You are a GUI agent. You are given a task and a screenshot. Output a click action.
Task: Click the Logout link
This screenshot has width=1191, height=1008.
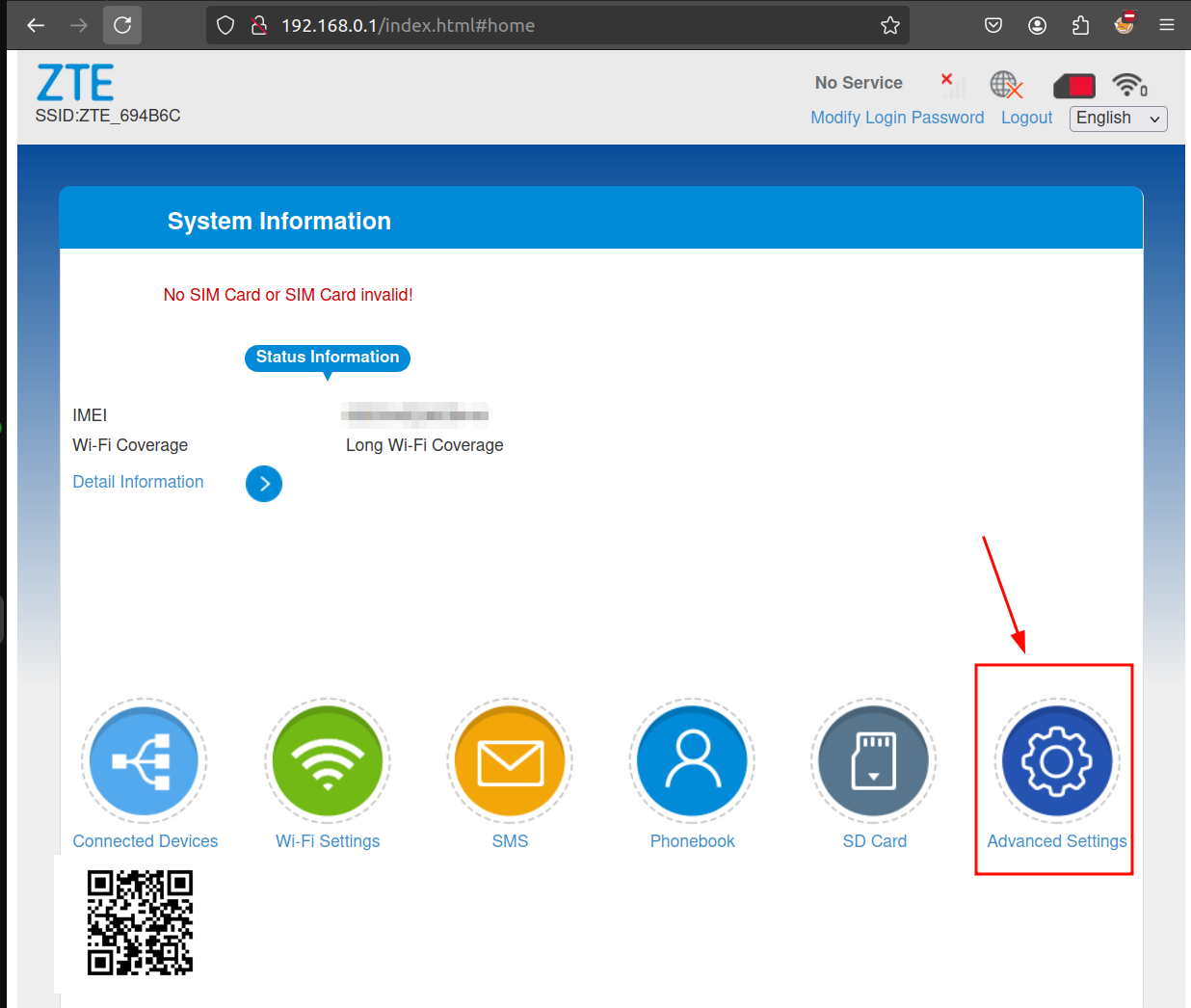coord(1026,118)
